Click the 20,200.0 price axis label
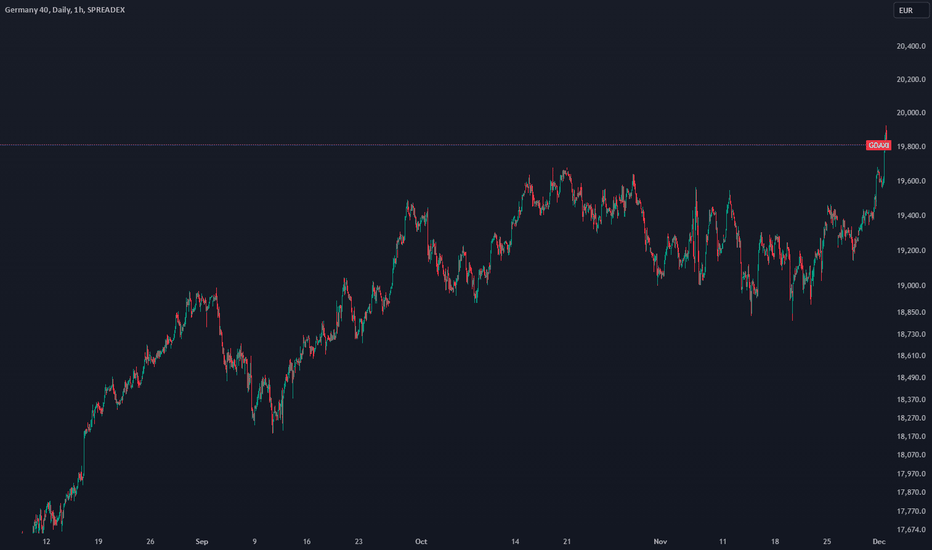Viewport: 932px width, 550px height. (x=911, y=79)
